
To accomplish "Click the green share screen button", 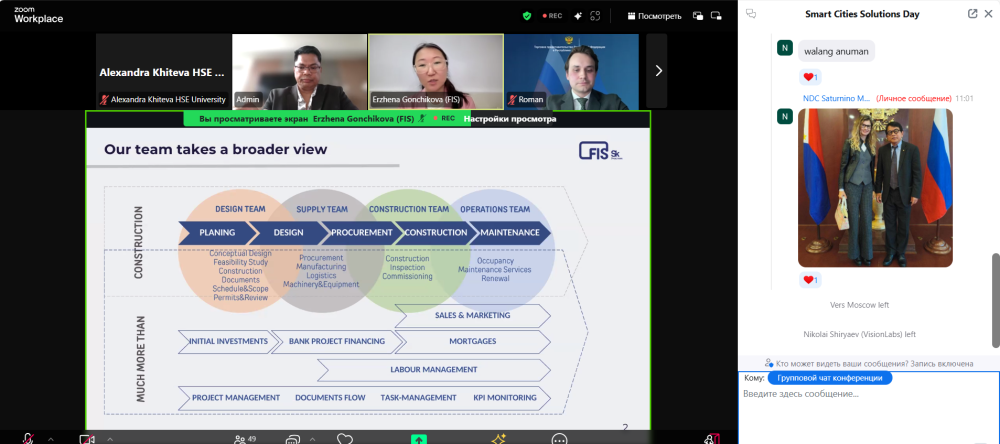I will pos(418,438).
